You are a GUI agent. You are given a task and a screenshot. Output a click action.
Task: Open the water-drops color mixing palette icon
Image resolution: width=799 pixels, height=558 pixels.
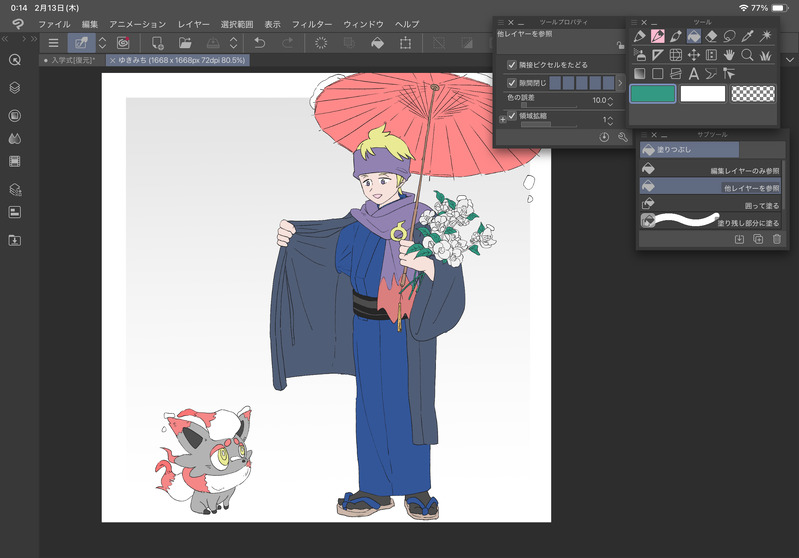(15, 139)
